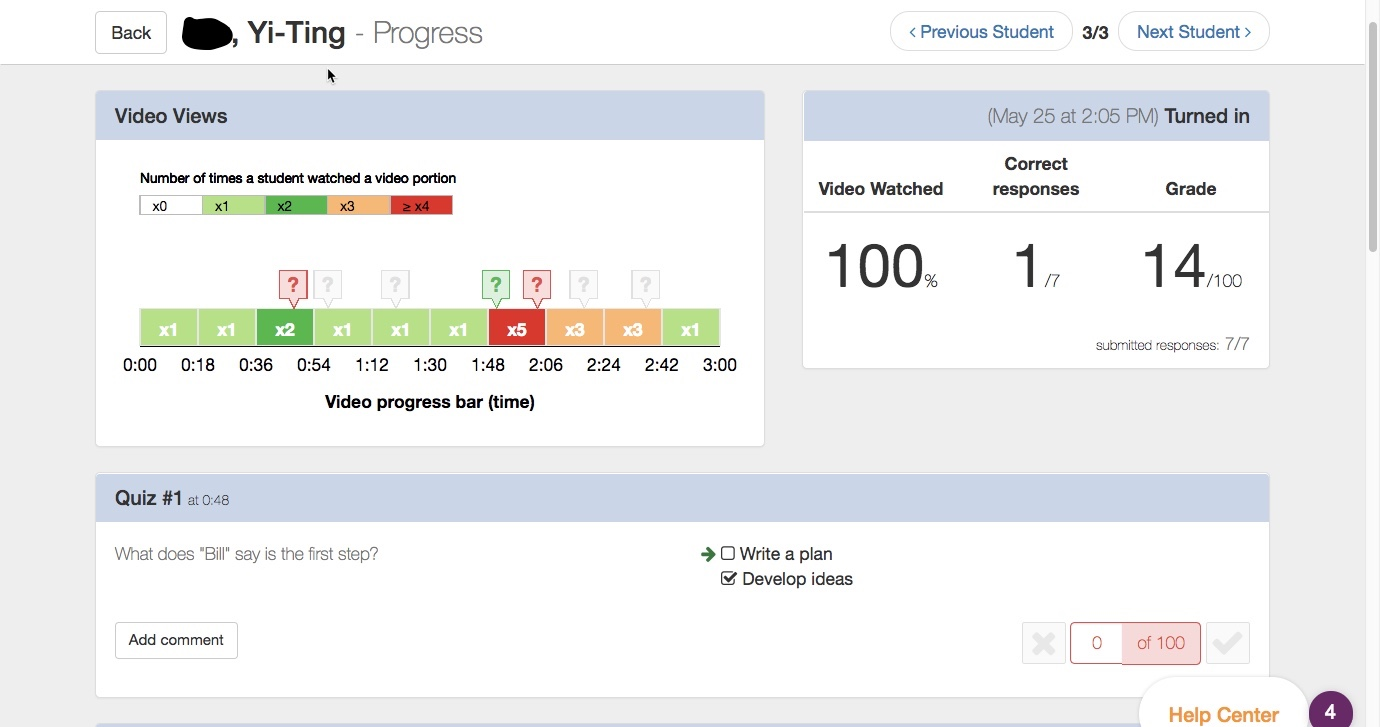1380x727 pixels.
Task: Select the dark green x2 video segment
Action: point(285,329)
